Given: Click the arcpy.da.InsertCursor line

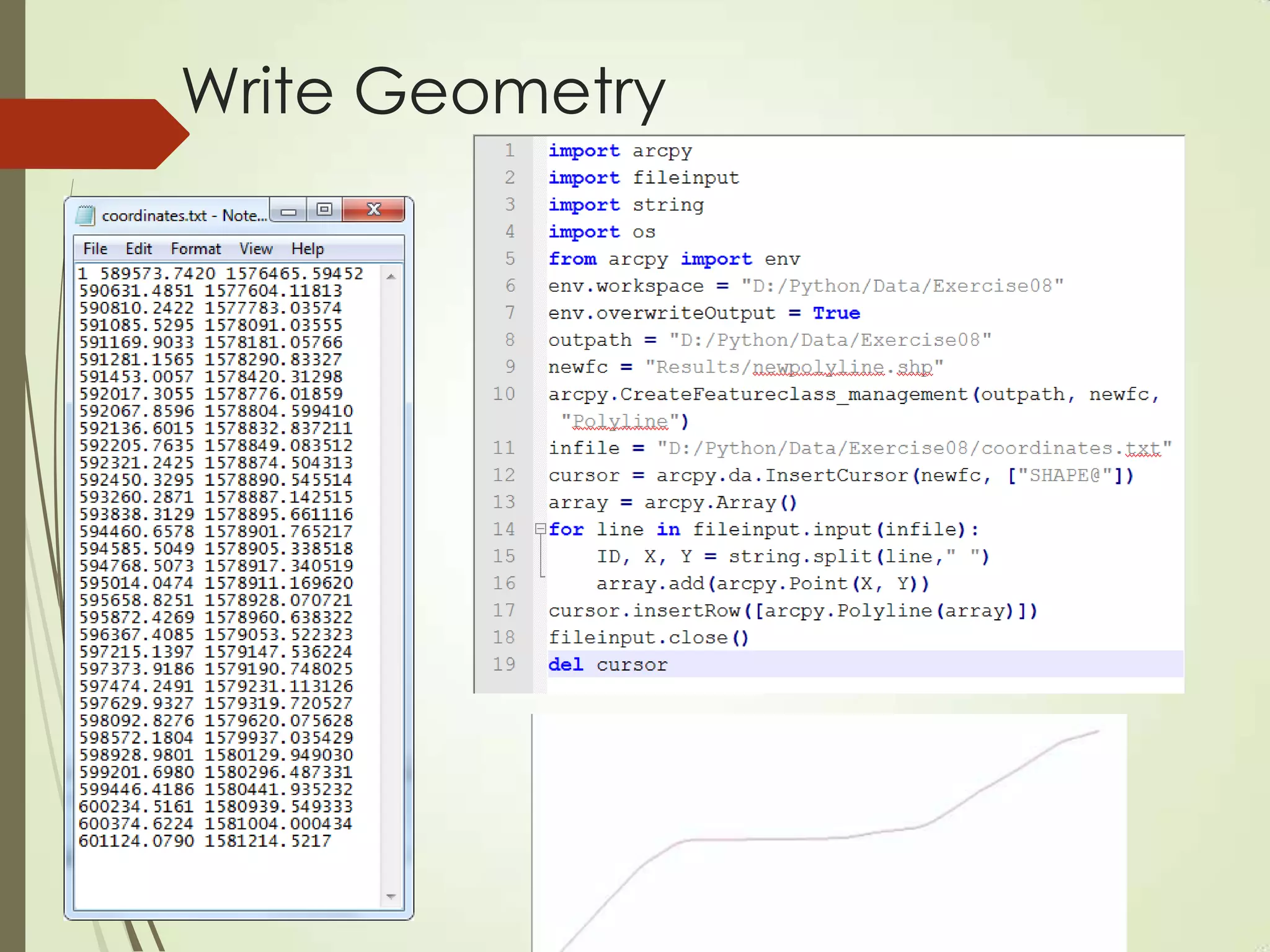Looking at the screenshot, I should click(841, 475).
